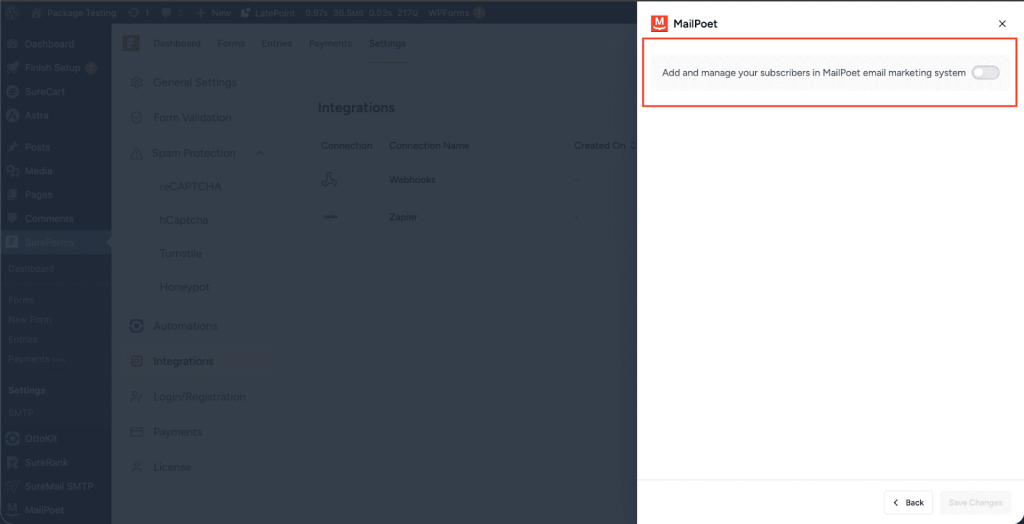Open Package Testing site home link
Image resolution: width=1024 pixels, height=524 pixels.
pos(74,12)
